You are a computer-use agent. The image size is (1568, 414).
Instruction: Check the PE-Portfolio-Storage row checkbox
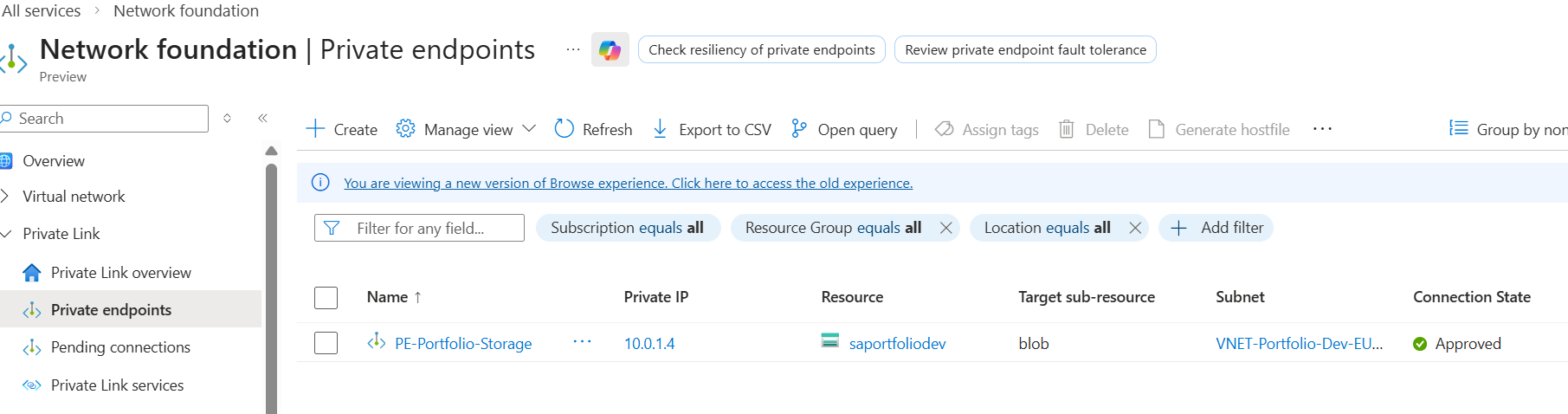coord(326,343)
